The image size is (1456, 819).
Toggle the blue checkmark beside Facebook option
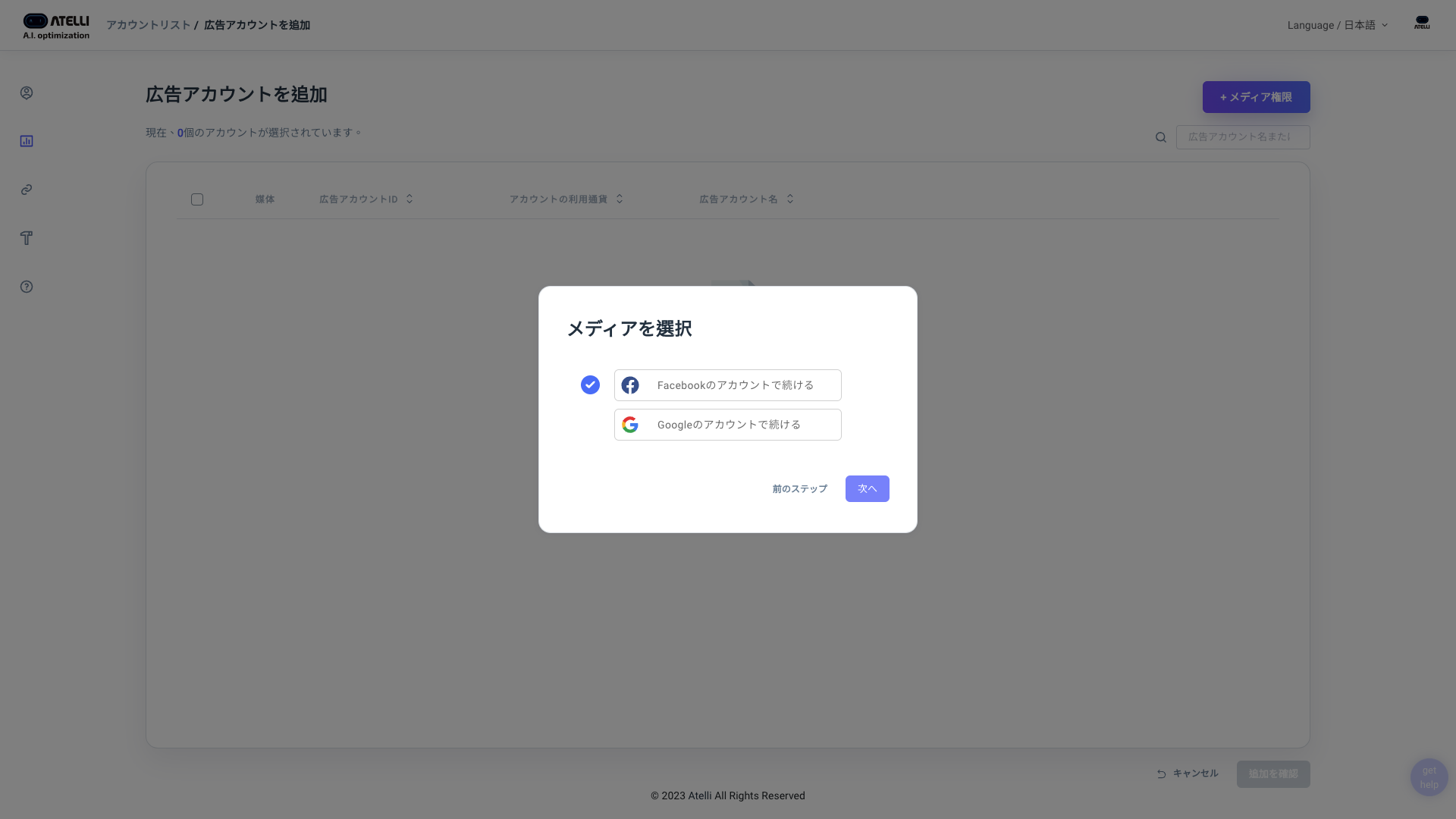point(590,385)
